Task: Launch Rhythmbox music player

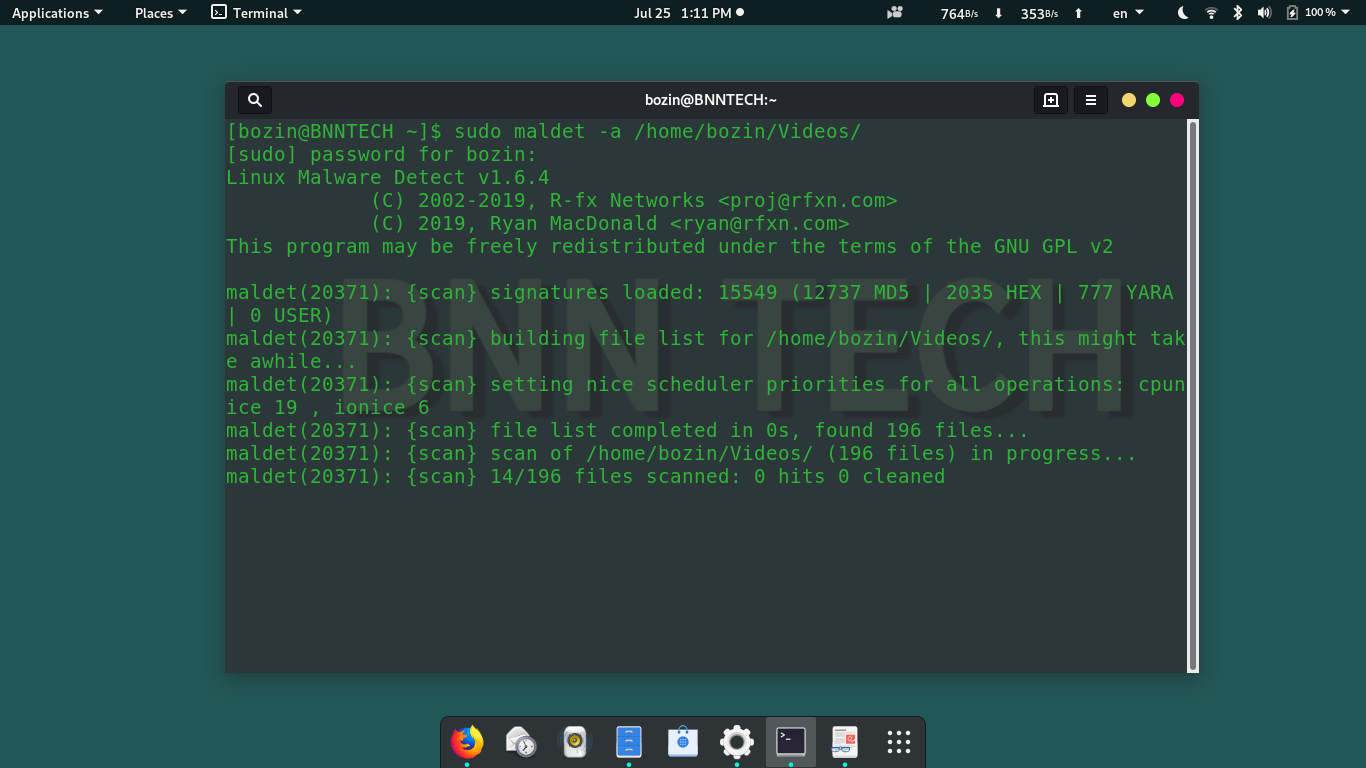Action: pos(575,742)
